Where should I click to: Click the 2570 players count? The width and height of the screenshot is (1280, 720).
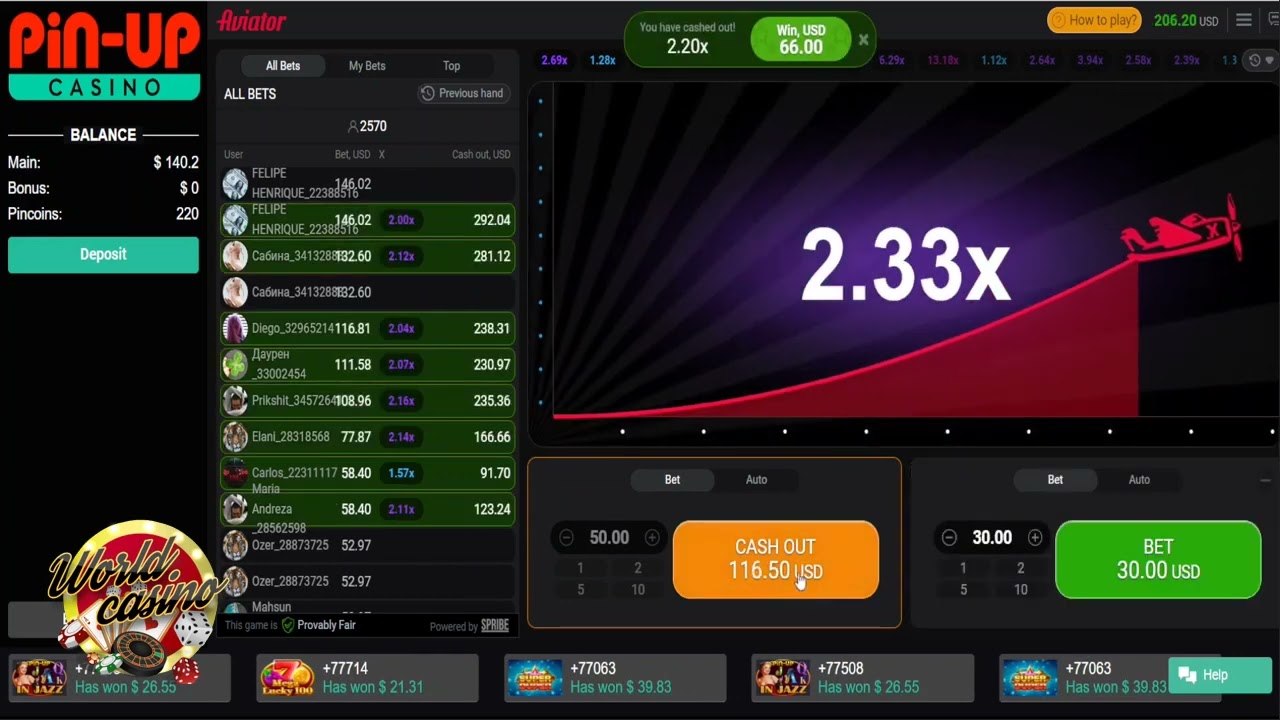pyautogui.click(x=367, y=126)
